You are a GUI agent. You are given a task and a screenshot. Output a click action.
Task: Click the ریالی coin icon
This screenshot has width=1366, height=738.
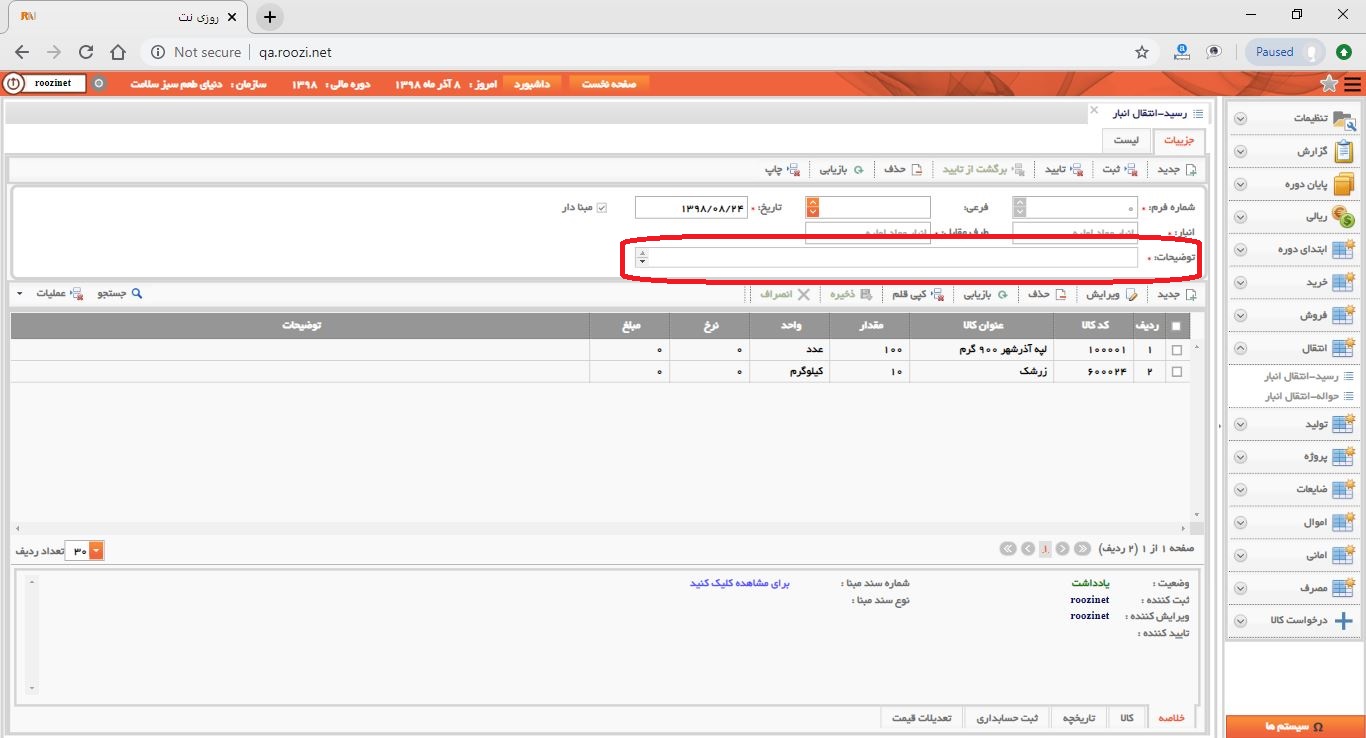tap(1344, 217)
